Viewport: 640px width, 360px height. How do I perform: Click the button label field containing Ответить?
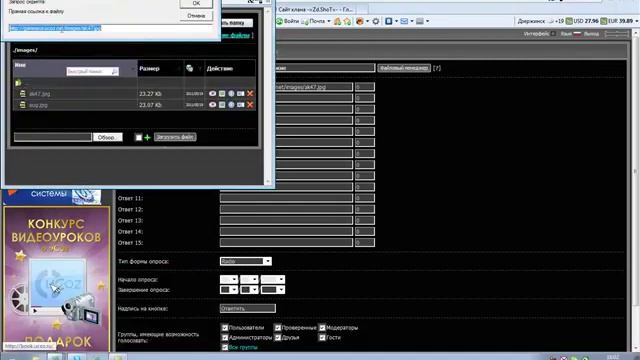point(248,309)
